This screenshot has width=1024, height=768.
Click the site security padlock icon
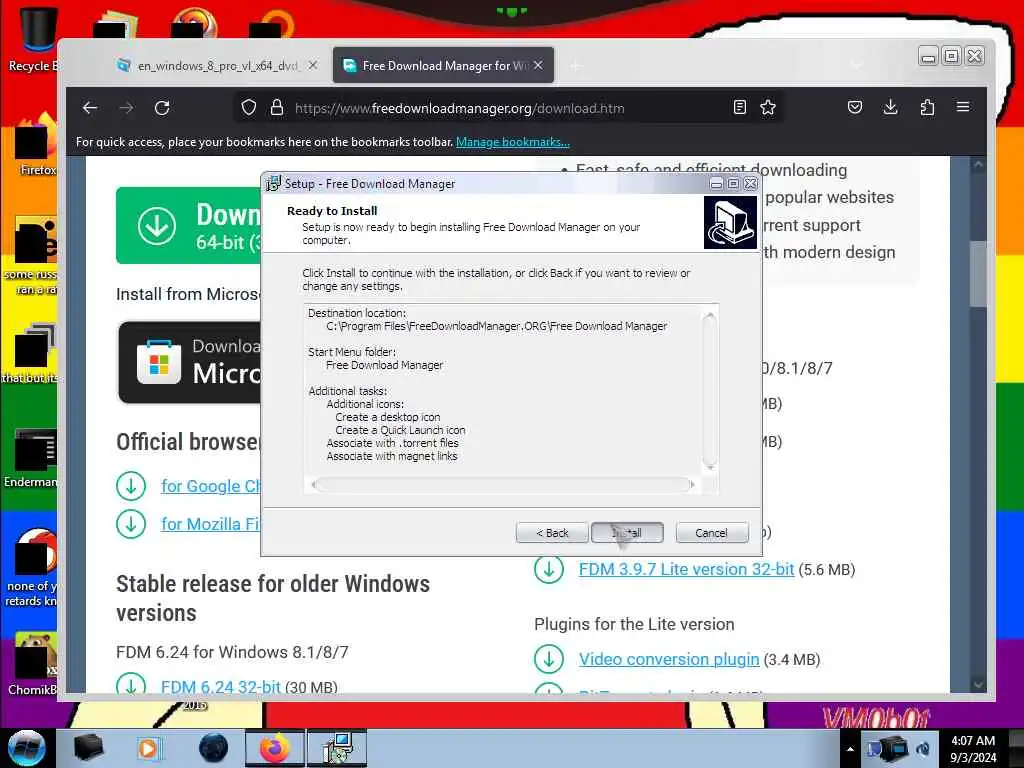pos(277,108)
